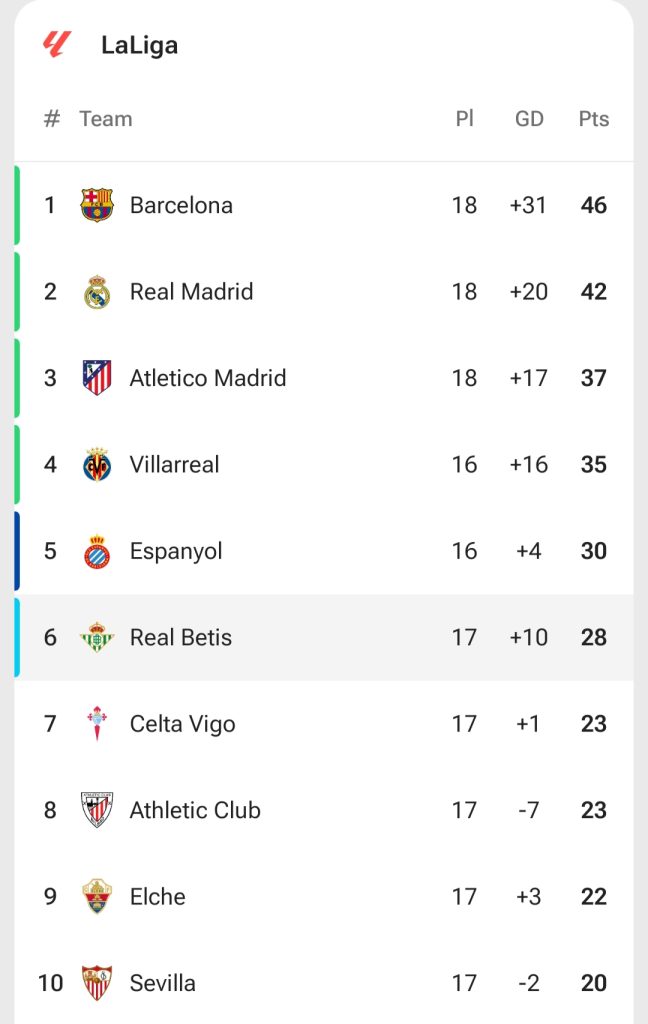Viewport: 648px width, 1024px height.
Task: Select the GD column header
Action: tap(529, 119)
